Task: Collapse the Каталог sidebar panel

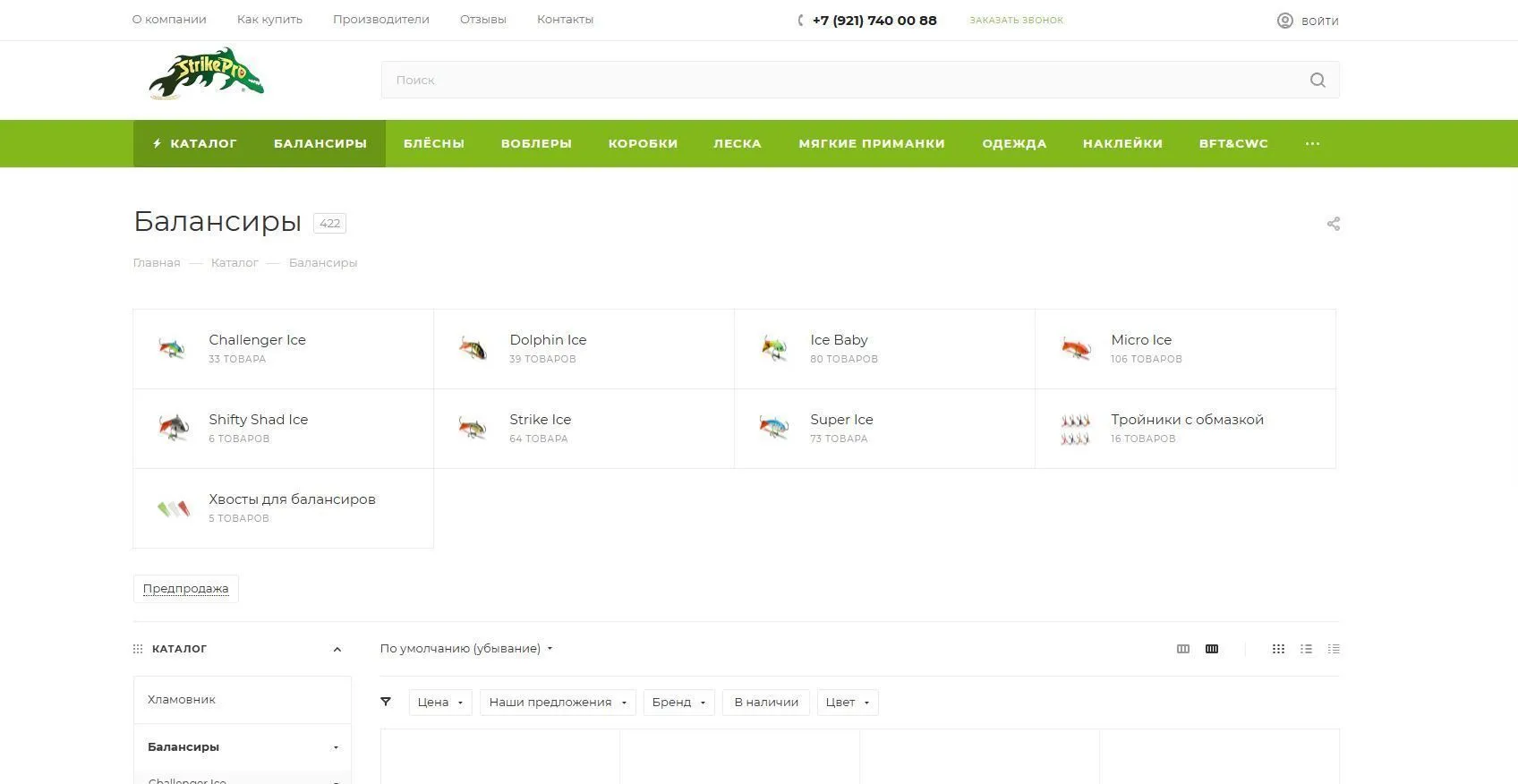Action: tap(337, 650)
